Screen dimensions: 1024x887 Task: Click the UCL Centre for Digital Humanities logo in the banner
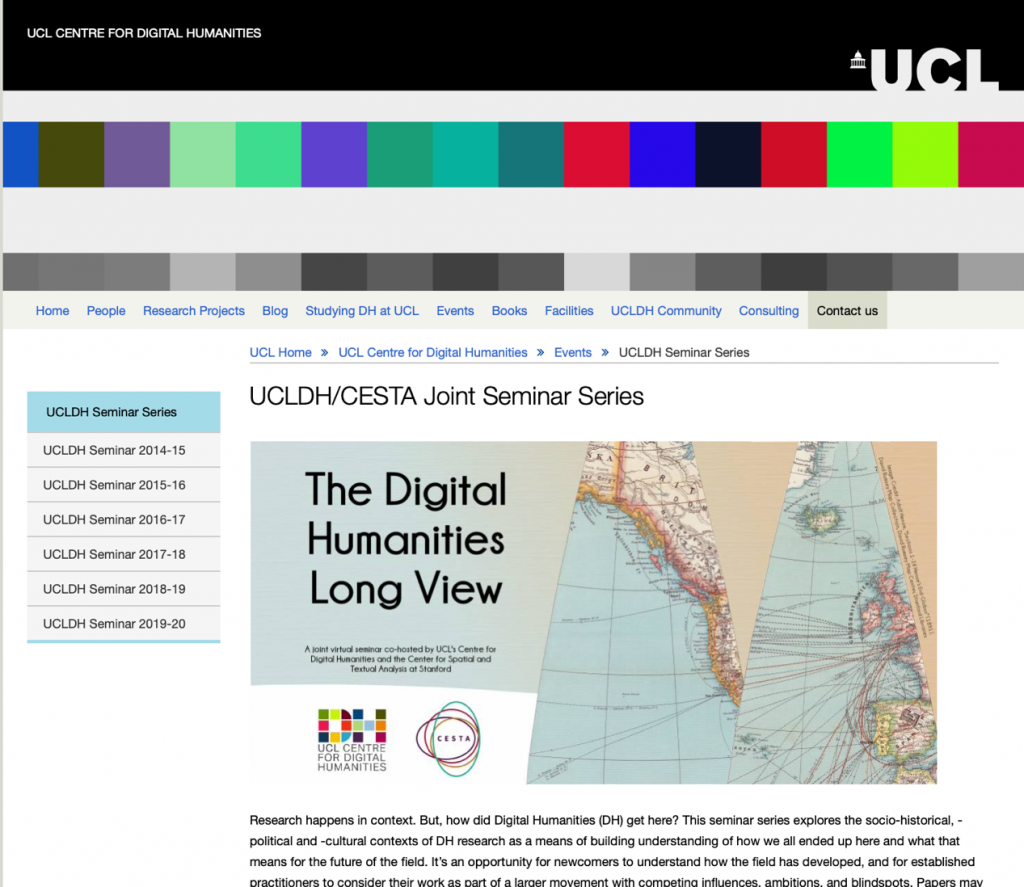pyautogui.click(x=352, y=740)
